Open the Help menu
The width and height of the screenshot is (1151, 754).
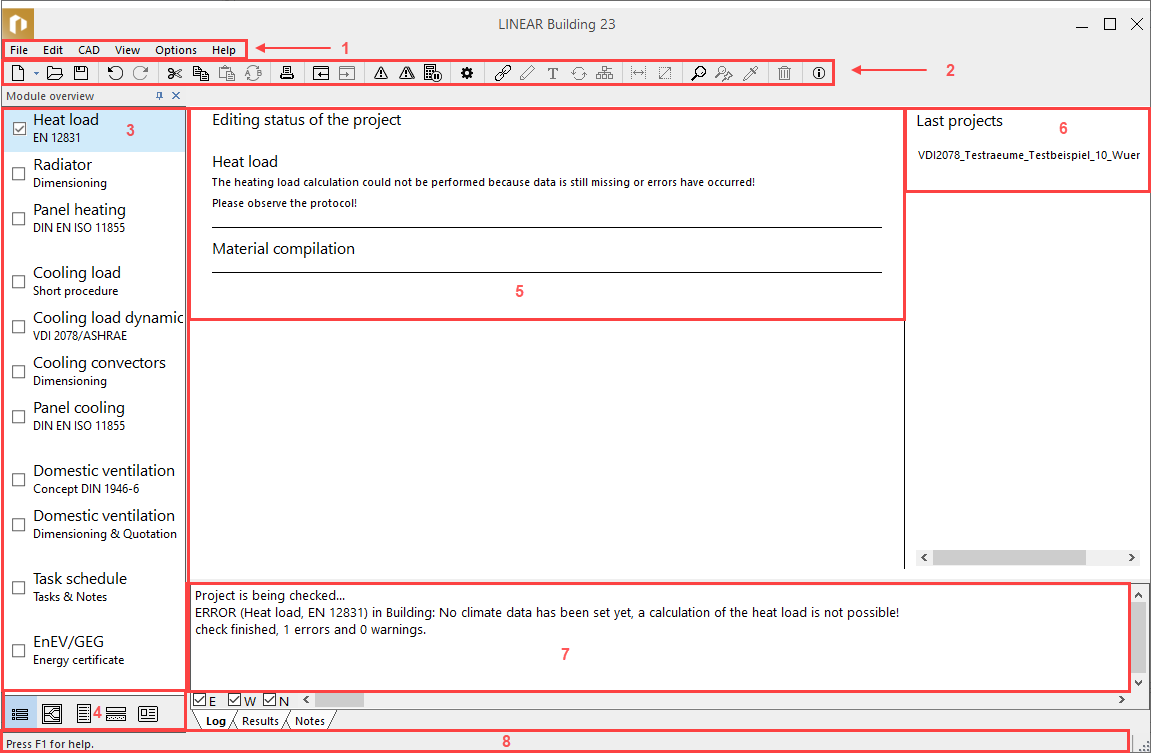coord(224,50)
